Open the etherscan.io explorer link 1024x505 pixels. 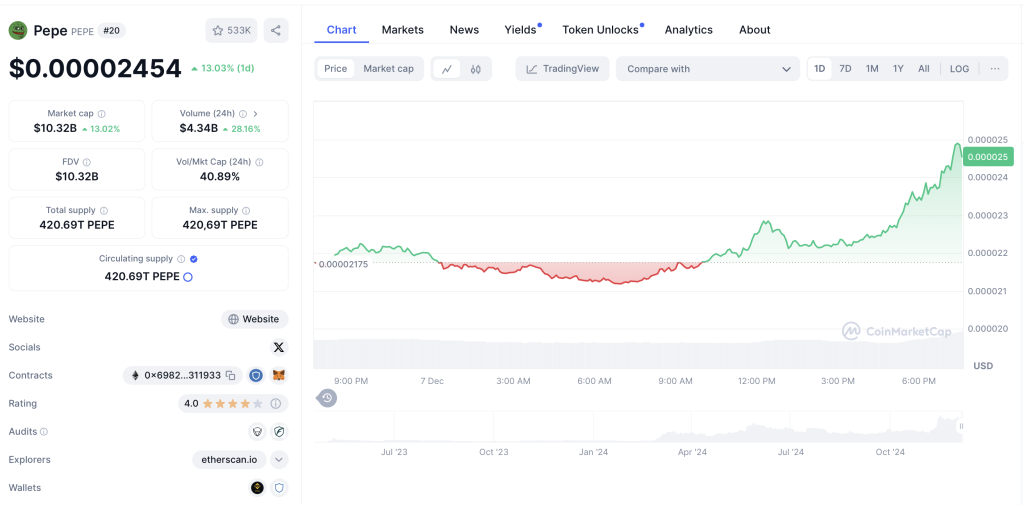pos(229,460)
